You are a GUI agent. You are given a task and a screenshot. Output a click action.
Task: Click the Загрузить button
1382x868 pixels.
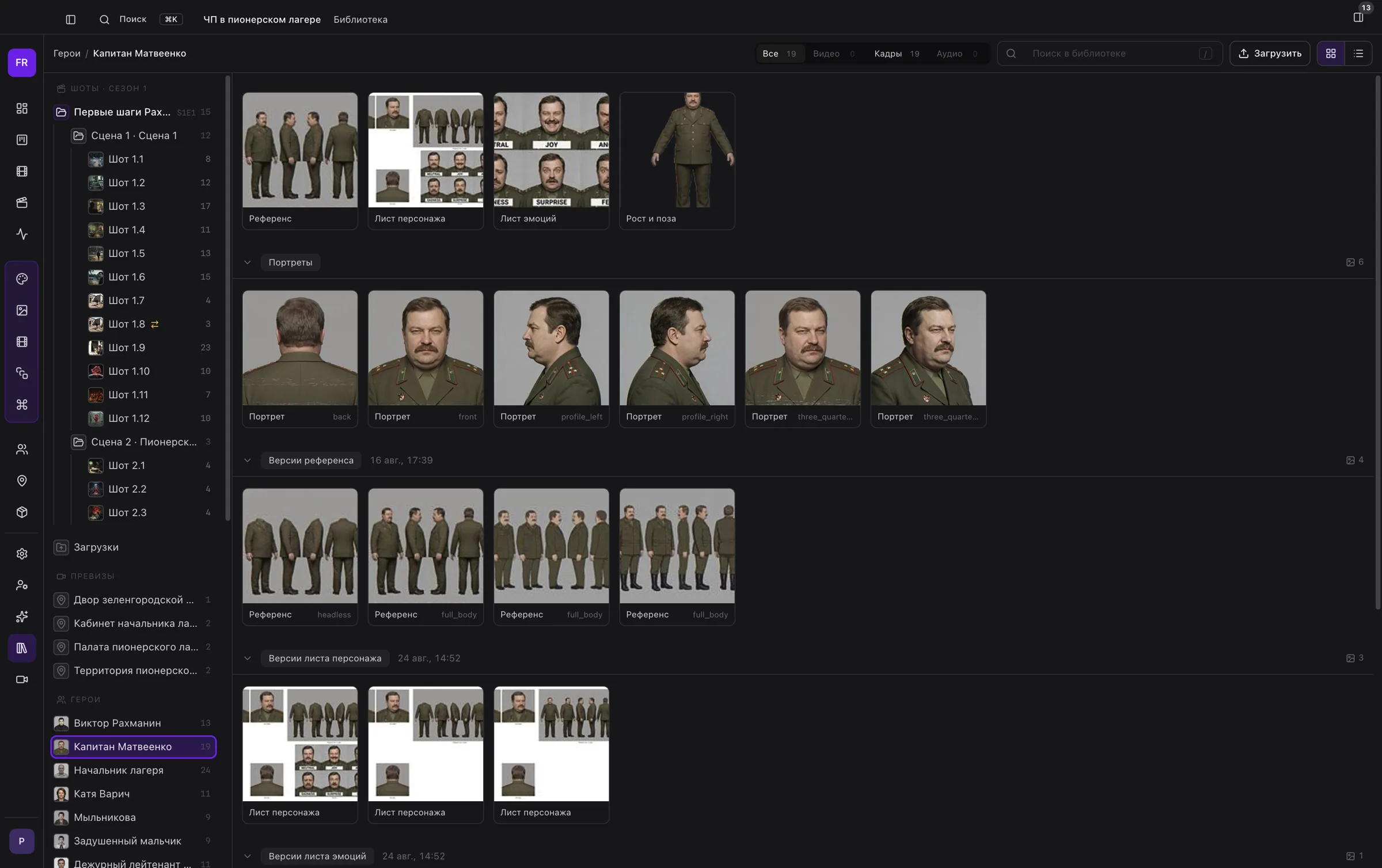pyautogui.click(x=1270, y=54)
